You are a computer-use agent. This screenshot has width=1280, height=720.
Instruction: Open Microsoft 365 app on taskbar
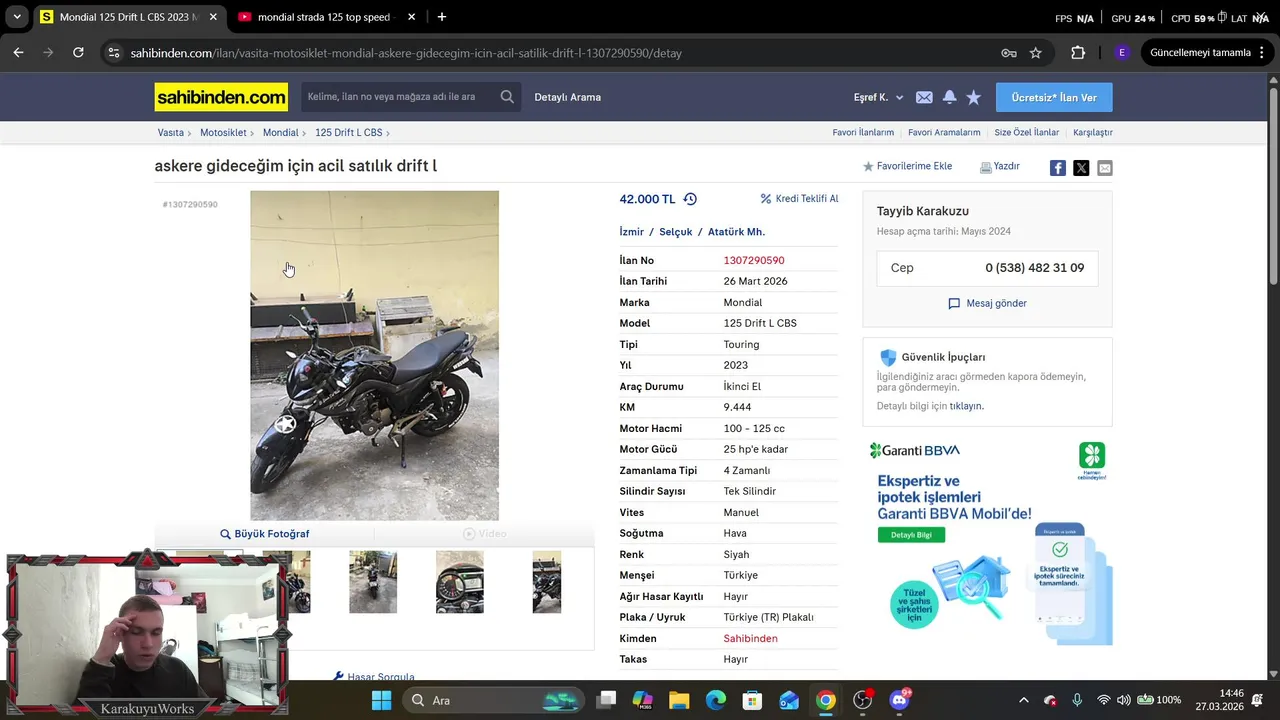pyautogui.click(x=642, y=700)
